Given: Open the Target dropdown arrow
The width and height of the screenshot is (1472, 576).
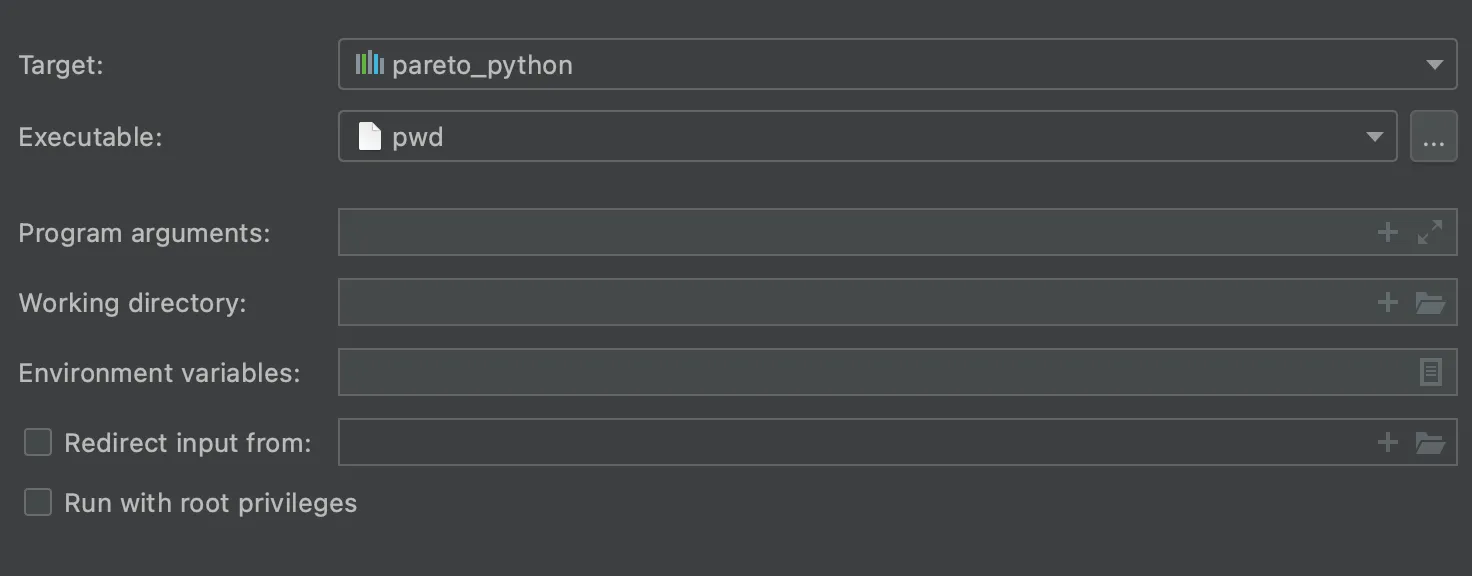Looking at the screenshot, I should tap(1434, 65).
